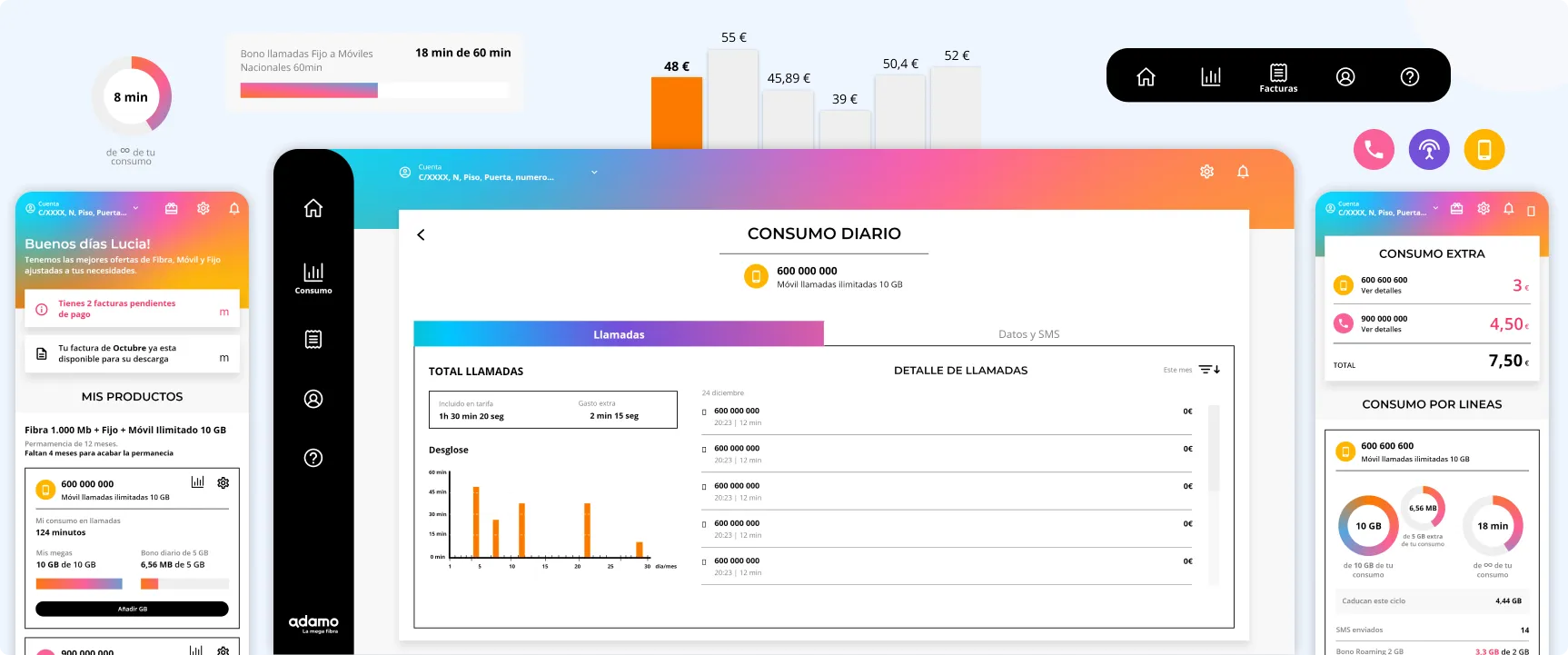Open the settings gear in right phone header
The height and width of the screenshot is (655, 1568).
tap(1483, 208)
